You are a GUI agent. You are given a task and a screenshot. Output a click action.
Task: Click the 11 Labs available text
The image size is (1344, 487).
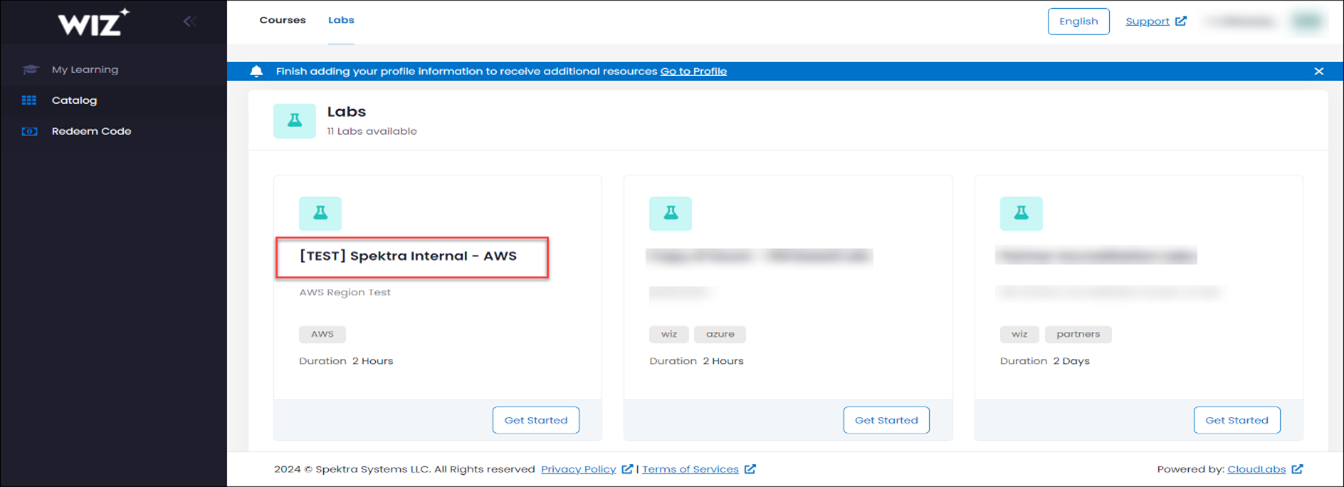point(372,131)
